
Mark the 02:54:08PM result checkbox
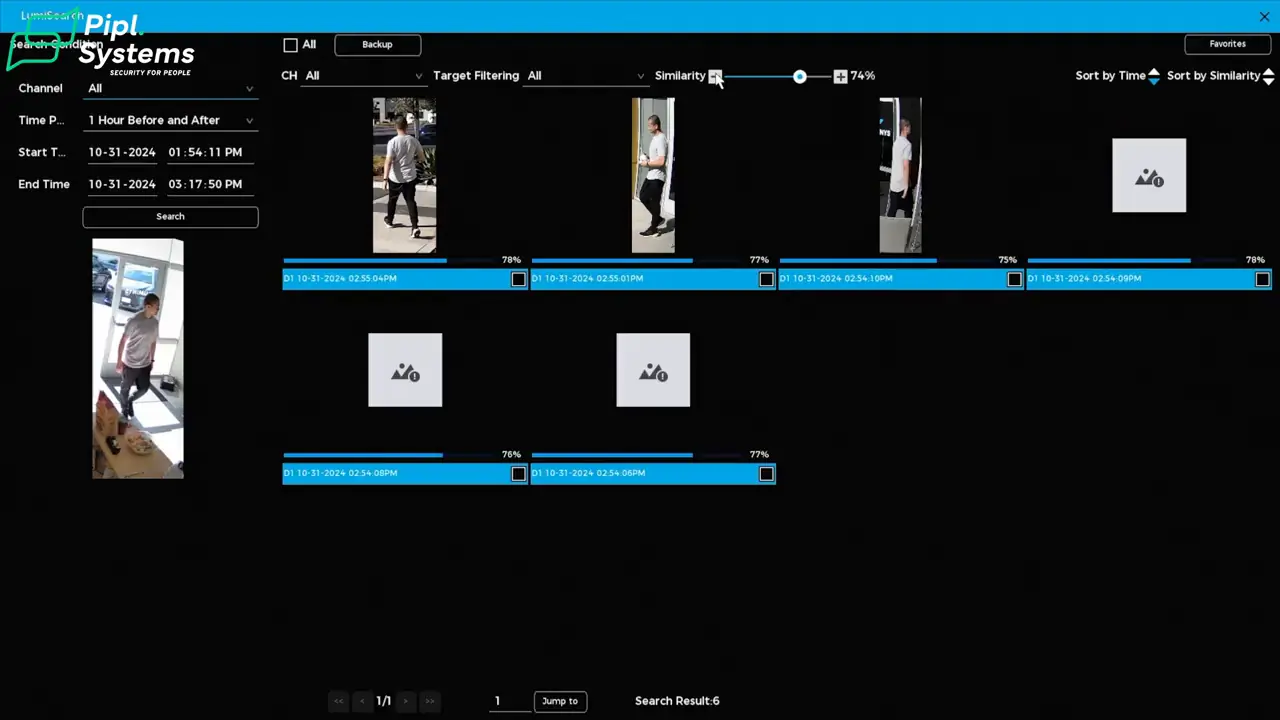[518, 474]
